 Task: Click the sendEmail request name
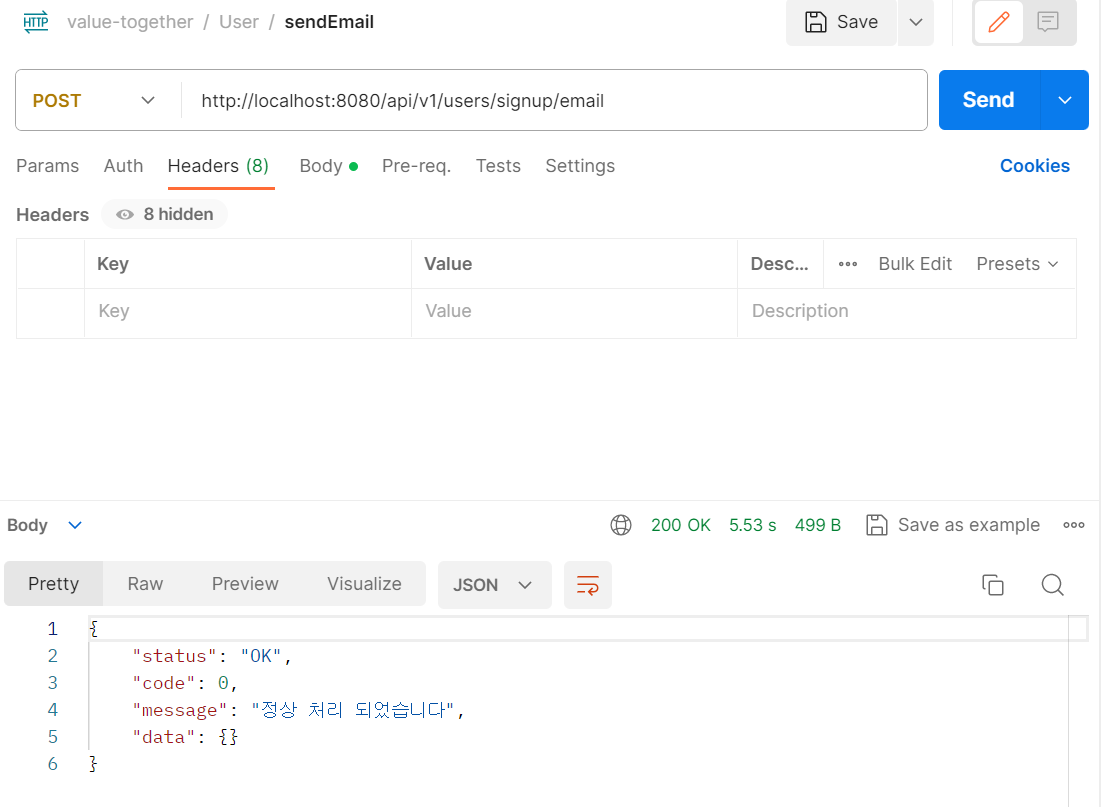(x=329, y=22)
